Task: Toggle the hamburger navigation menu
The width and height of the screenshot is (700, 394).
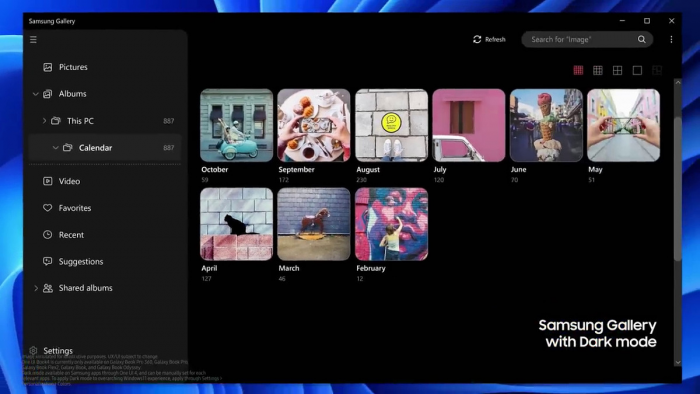Action: click(33, 40)
